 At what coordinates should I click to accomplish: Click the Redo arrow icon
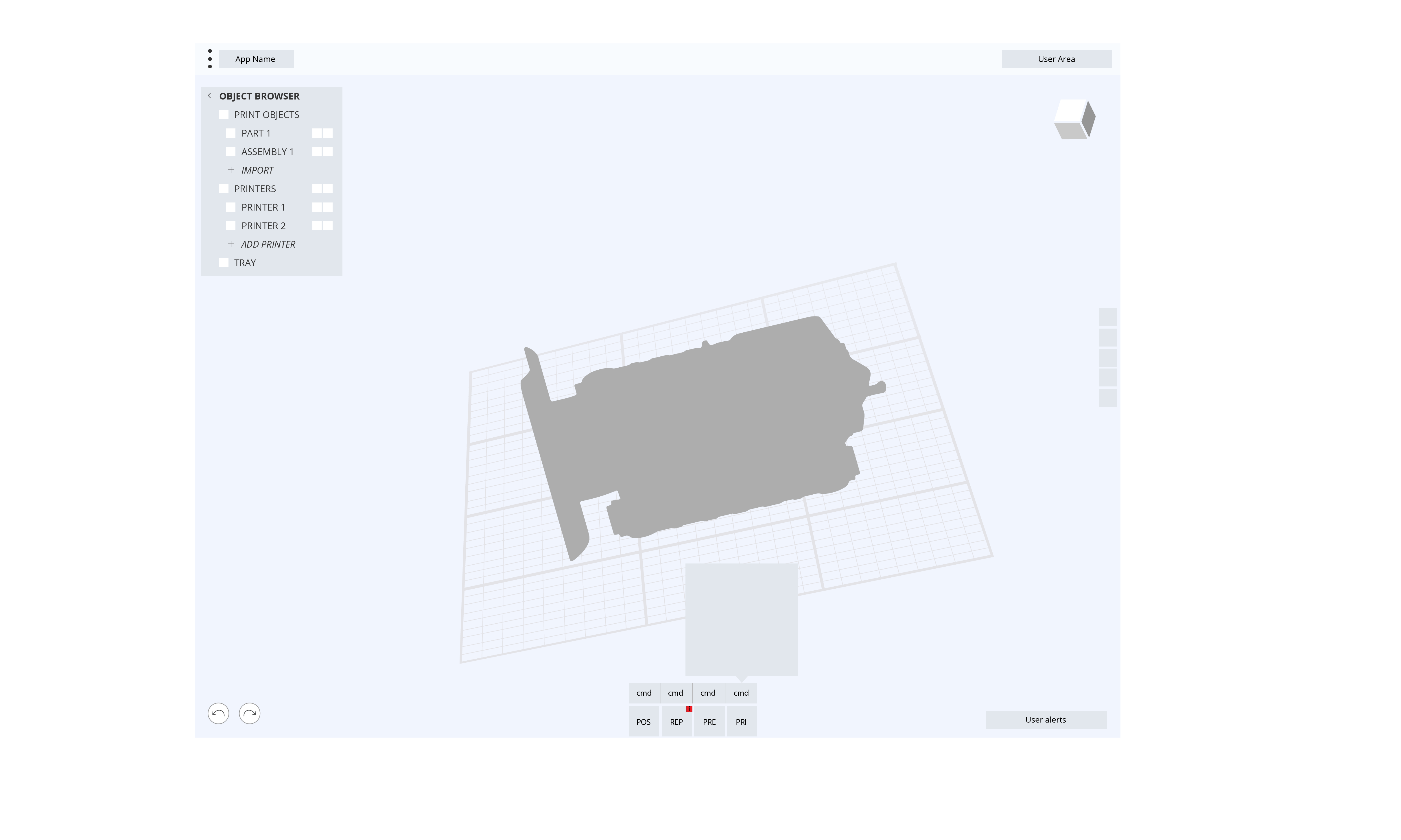[x=249, y=714]
